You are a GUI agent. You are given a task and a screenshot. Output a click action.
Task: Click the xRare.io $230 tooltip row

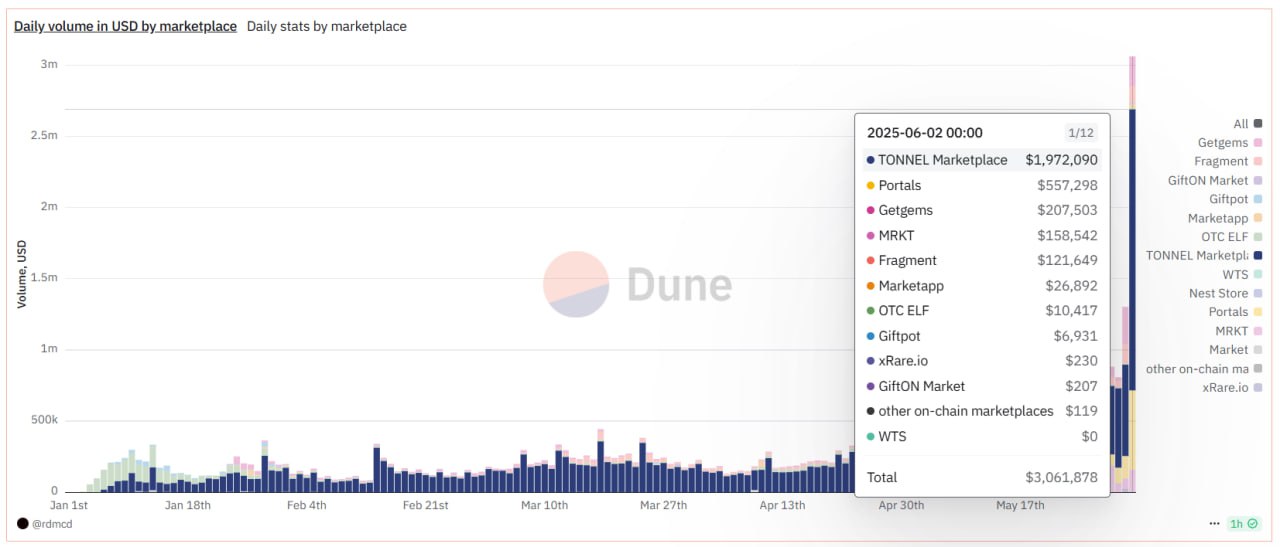[x=982, y=361]
